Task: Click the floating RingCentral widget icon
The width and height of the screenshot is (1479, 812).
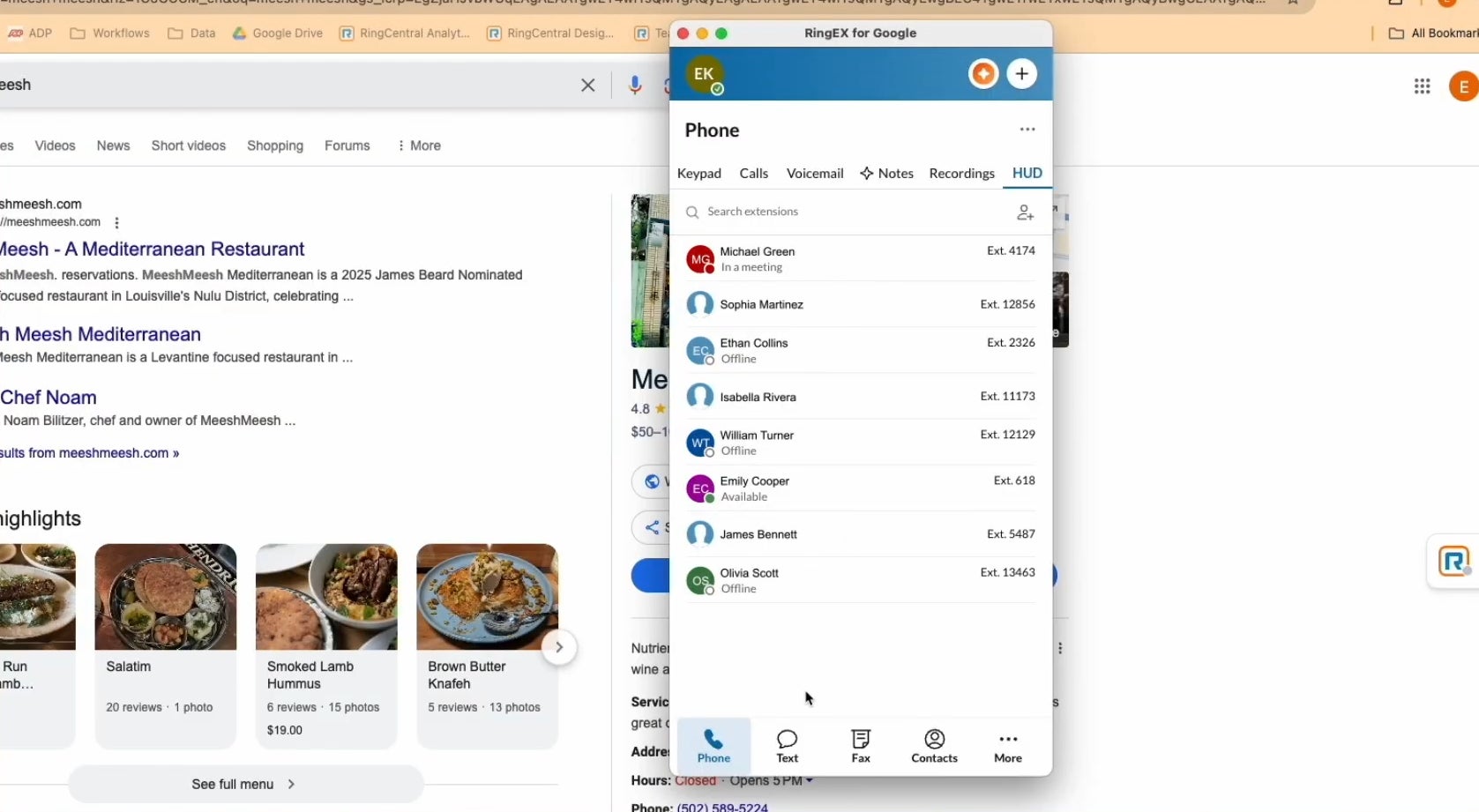Action: pyautogui.click(x=1453, y=562)
